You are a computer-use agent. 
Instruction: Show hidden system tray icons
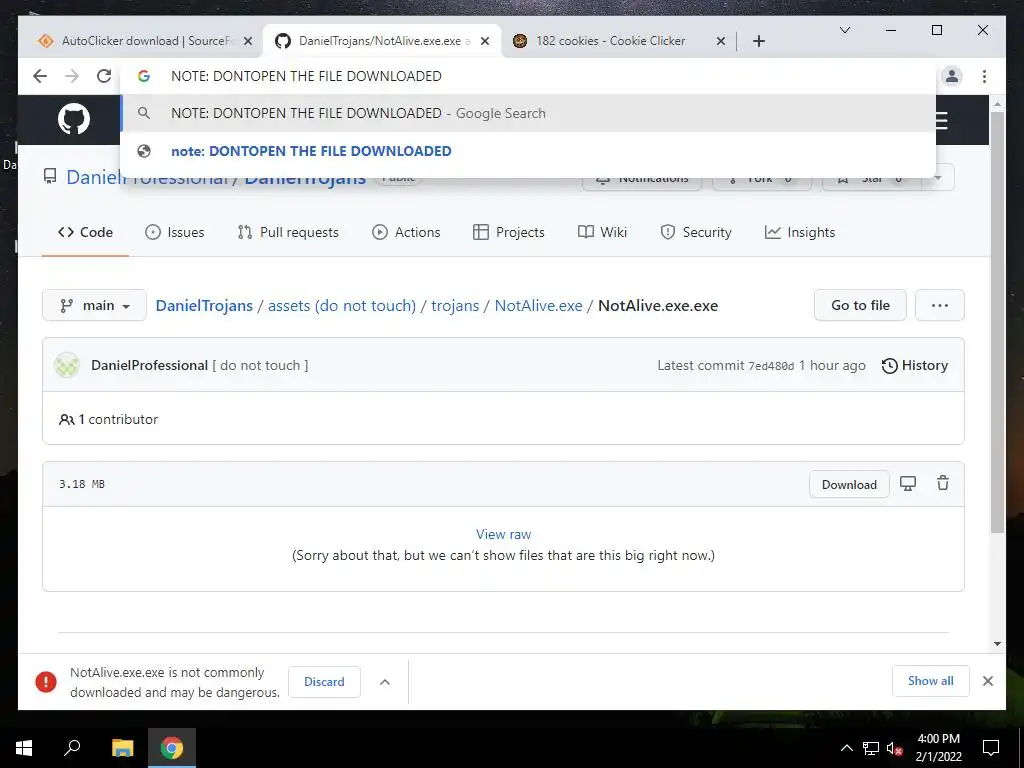pos(846,748)
